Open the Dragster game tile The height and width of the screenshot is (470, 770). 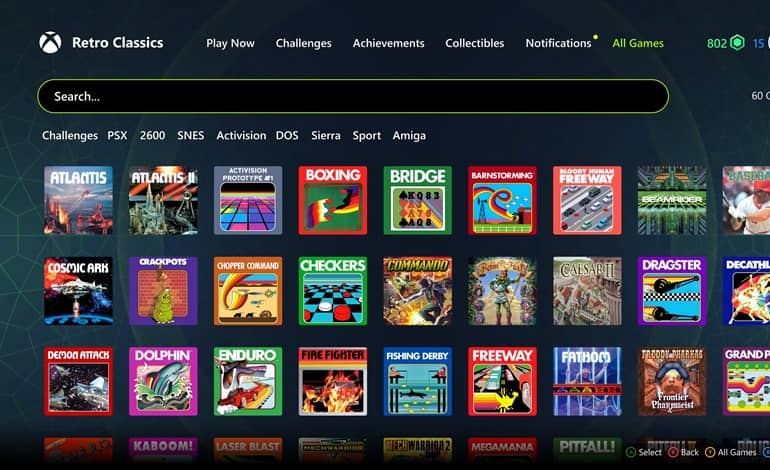click(672, 291)
